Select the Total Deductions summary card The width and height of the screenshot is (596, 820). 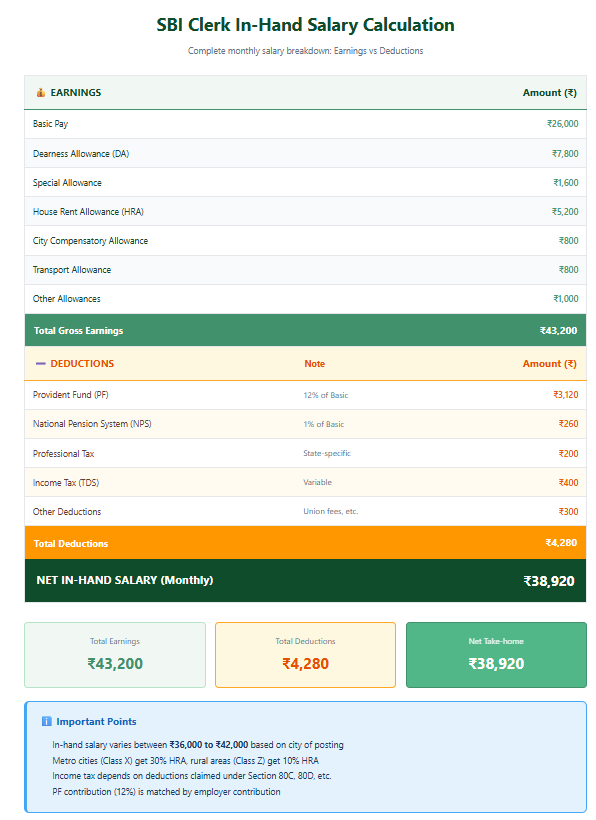coord(305,655)
